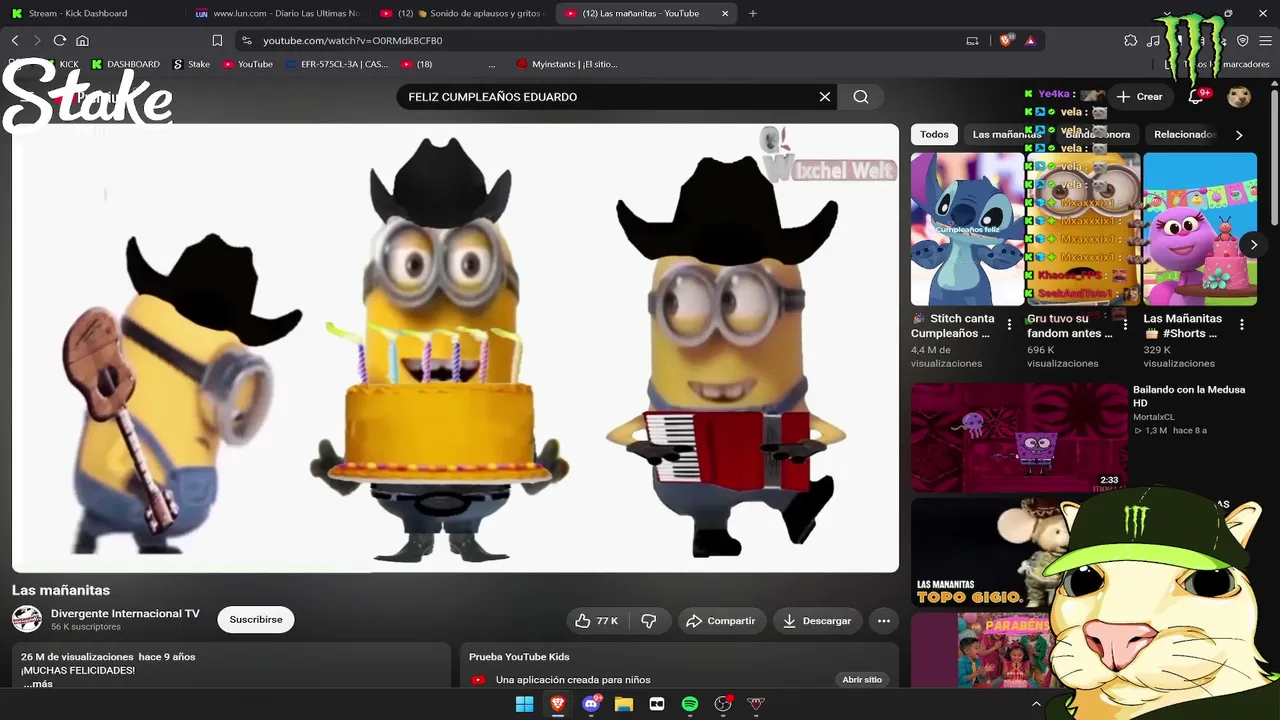The height and width of the screenshot is (720, 1280).
Task: Expand the description with ...más
Action: point(37,684)
